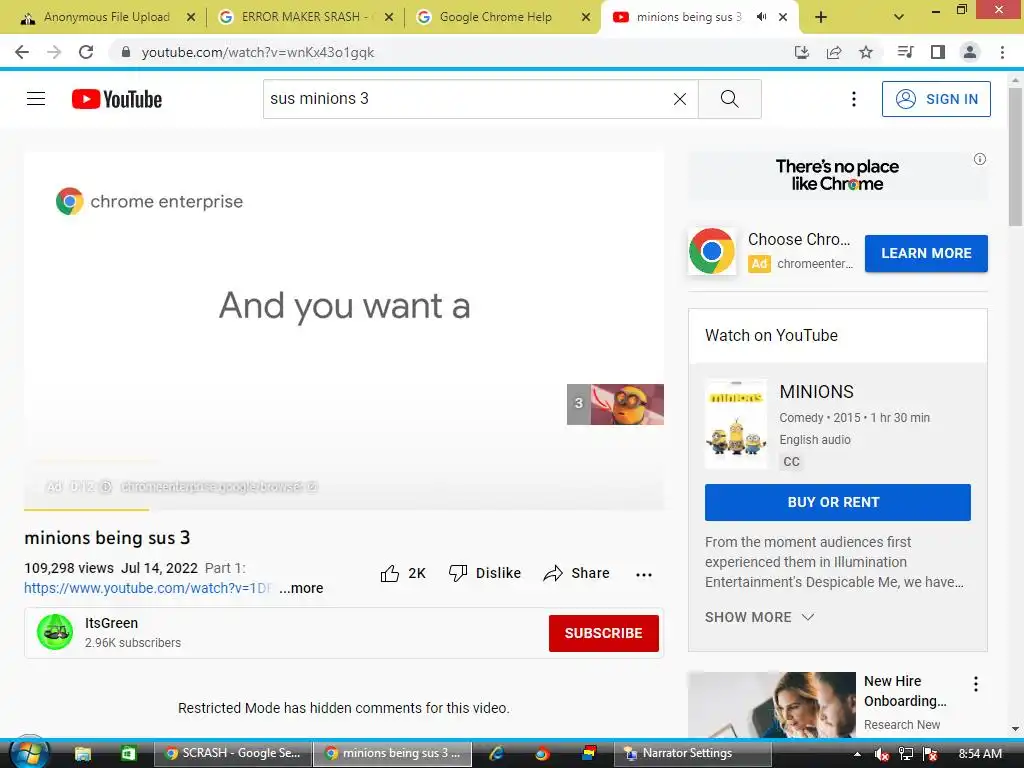Screen dimensions: 1024x768
Task: Click BUY OR RENT for Minions
Action: [838, 502]
